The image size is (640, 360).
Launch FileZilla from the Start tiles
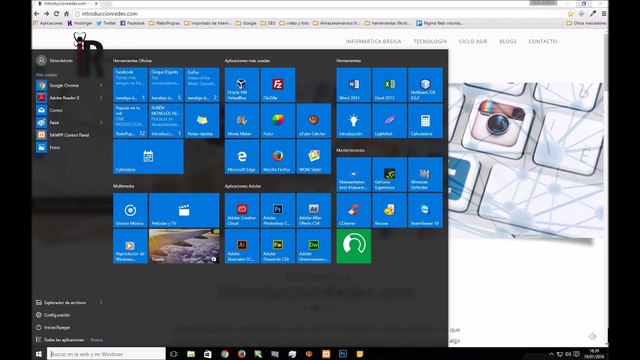pyautogui.click(x=278, y=85)
